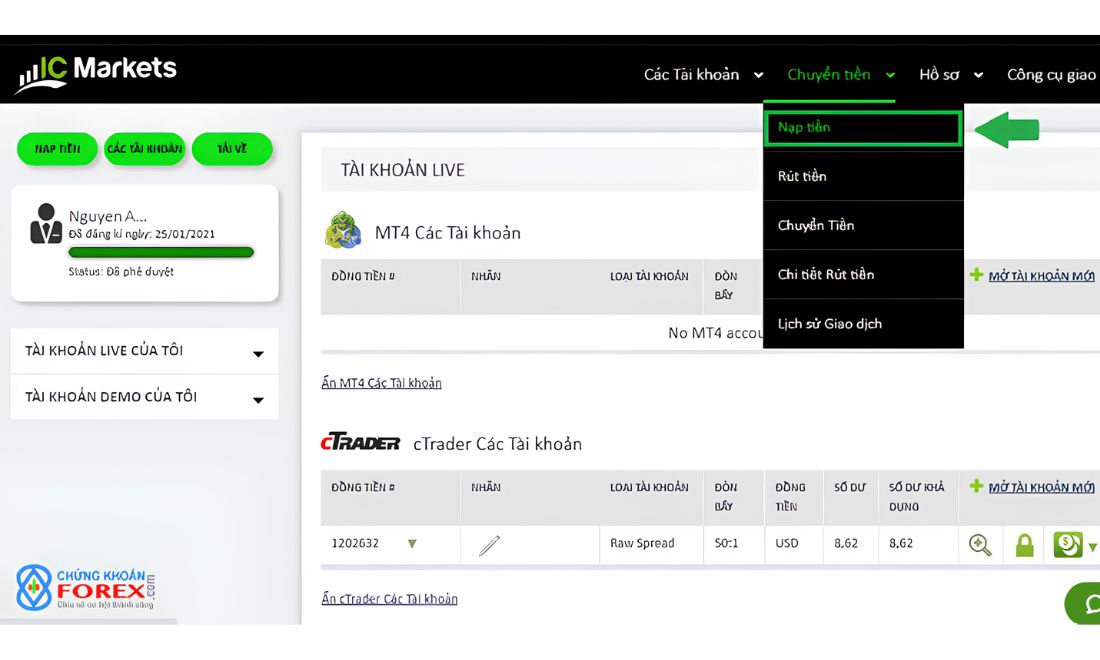Open the green live chat bubble
The image size is (1100, 660).
coord(1083,603)
